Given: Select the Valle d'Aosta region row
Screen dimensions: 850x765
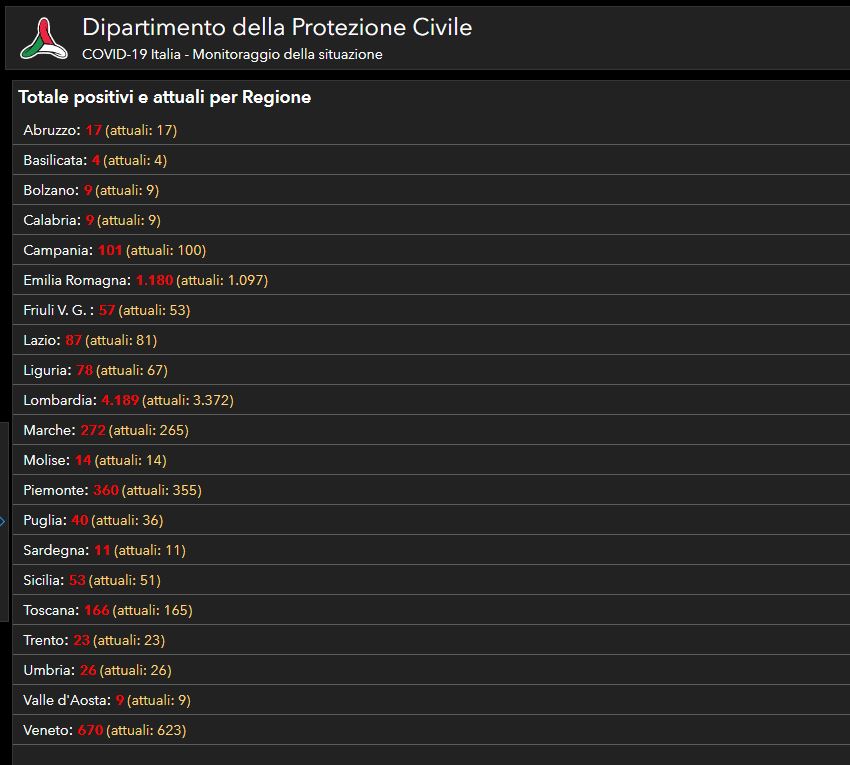Looking at the screenshot, I should [x=431, y=700].
